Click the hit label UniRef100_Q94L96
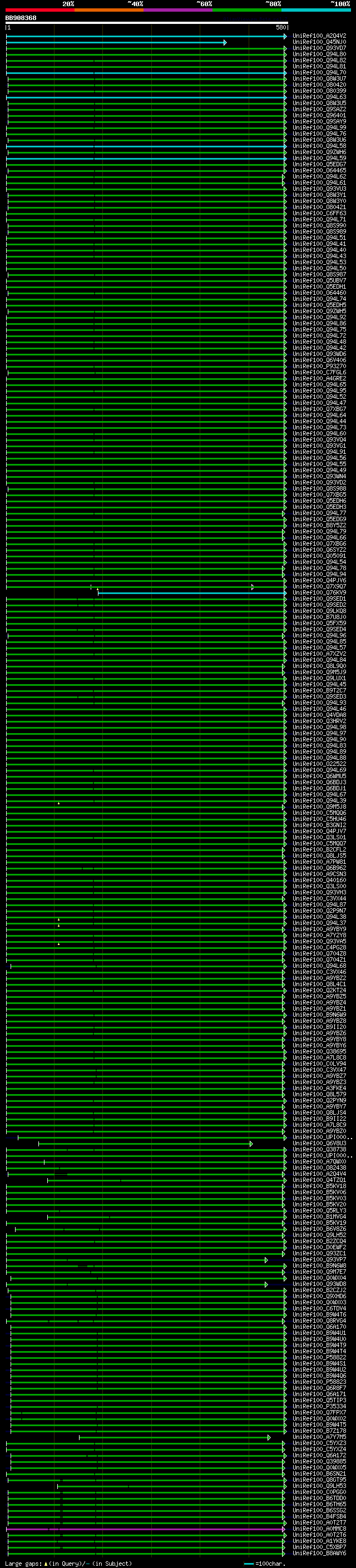 pyautogui.click(x=319, y=635)
